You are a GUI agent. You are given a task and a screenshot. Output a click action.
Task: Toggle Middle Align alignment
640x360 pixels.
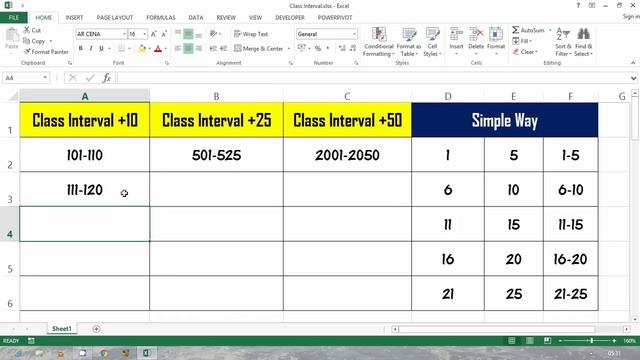188,34
